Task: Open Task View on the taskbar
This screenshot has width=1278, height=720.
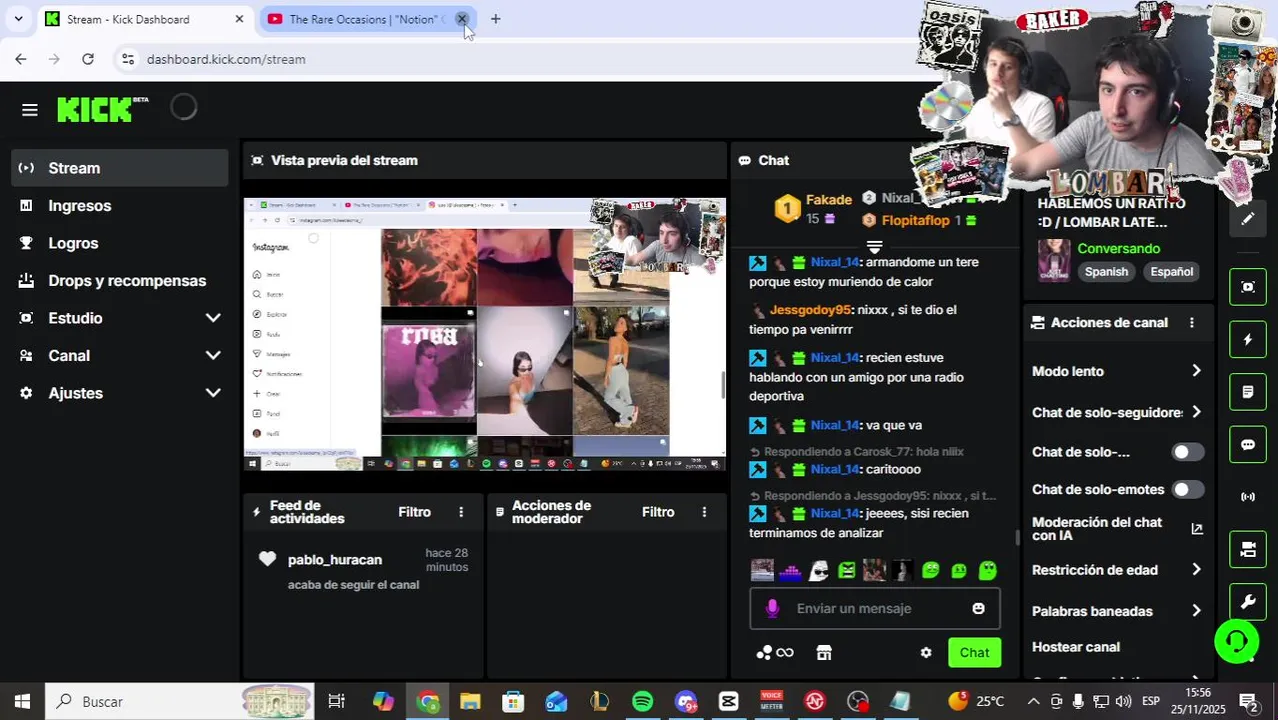Action: point(337,702)
